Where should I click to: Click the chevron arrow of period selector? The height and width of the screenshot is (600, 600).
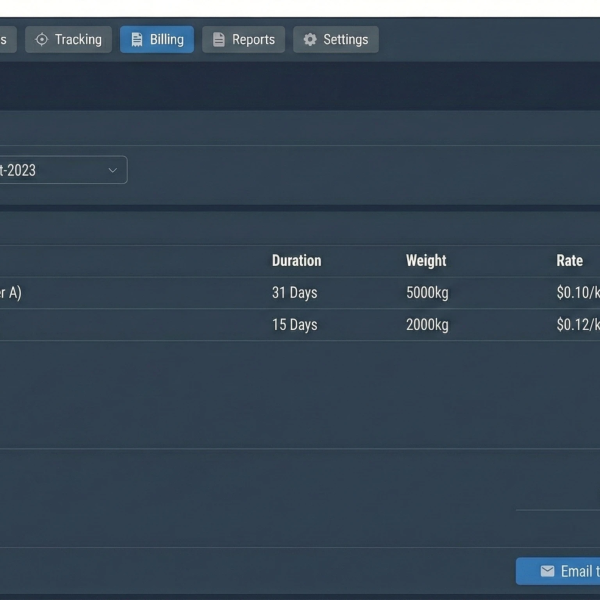[x=112, y=170]
